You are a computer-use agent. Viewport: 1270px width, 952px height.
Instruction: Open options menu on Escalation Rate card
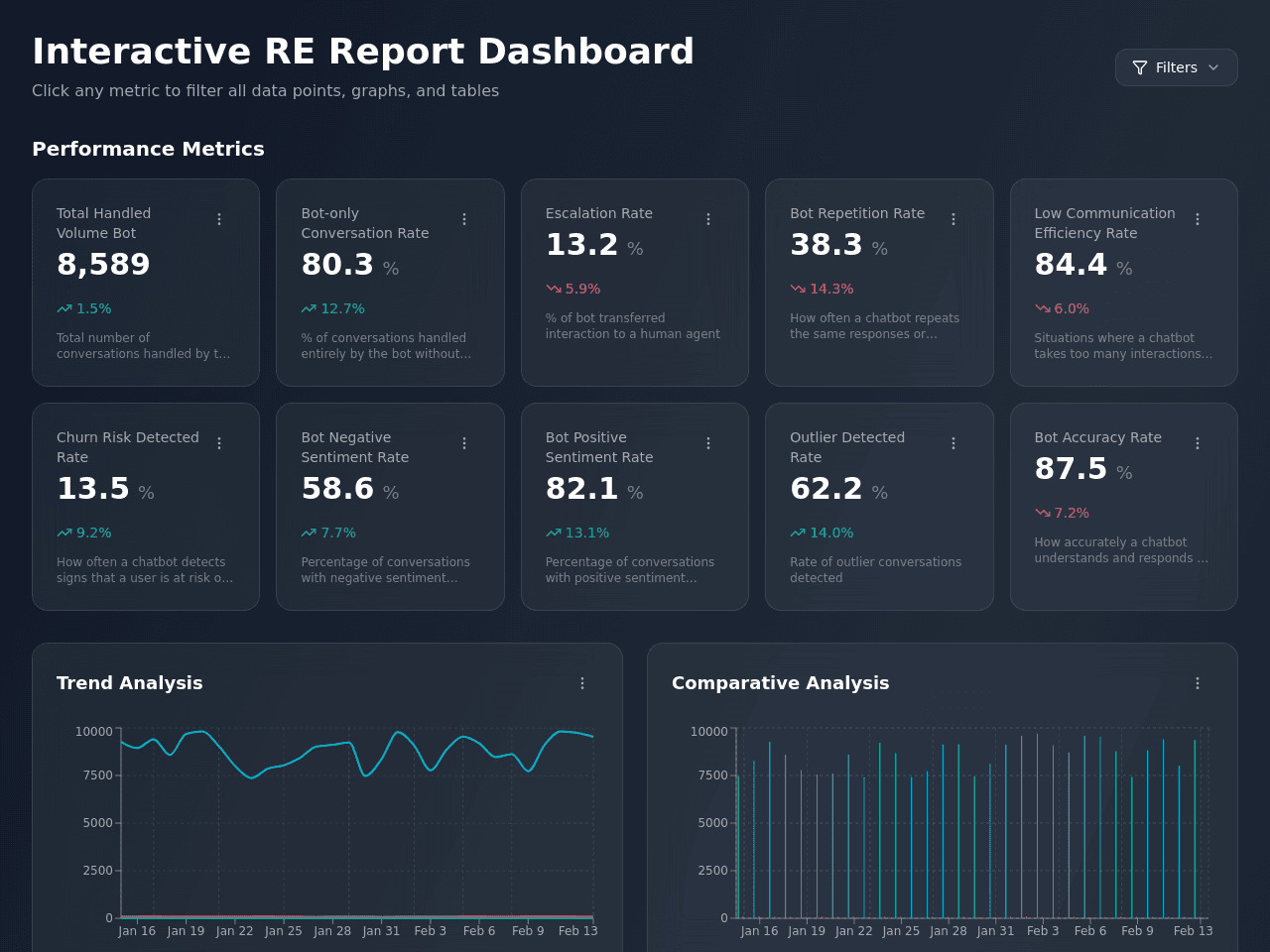(x=708, y=219)
